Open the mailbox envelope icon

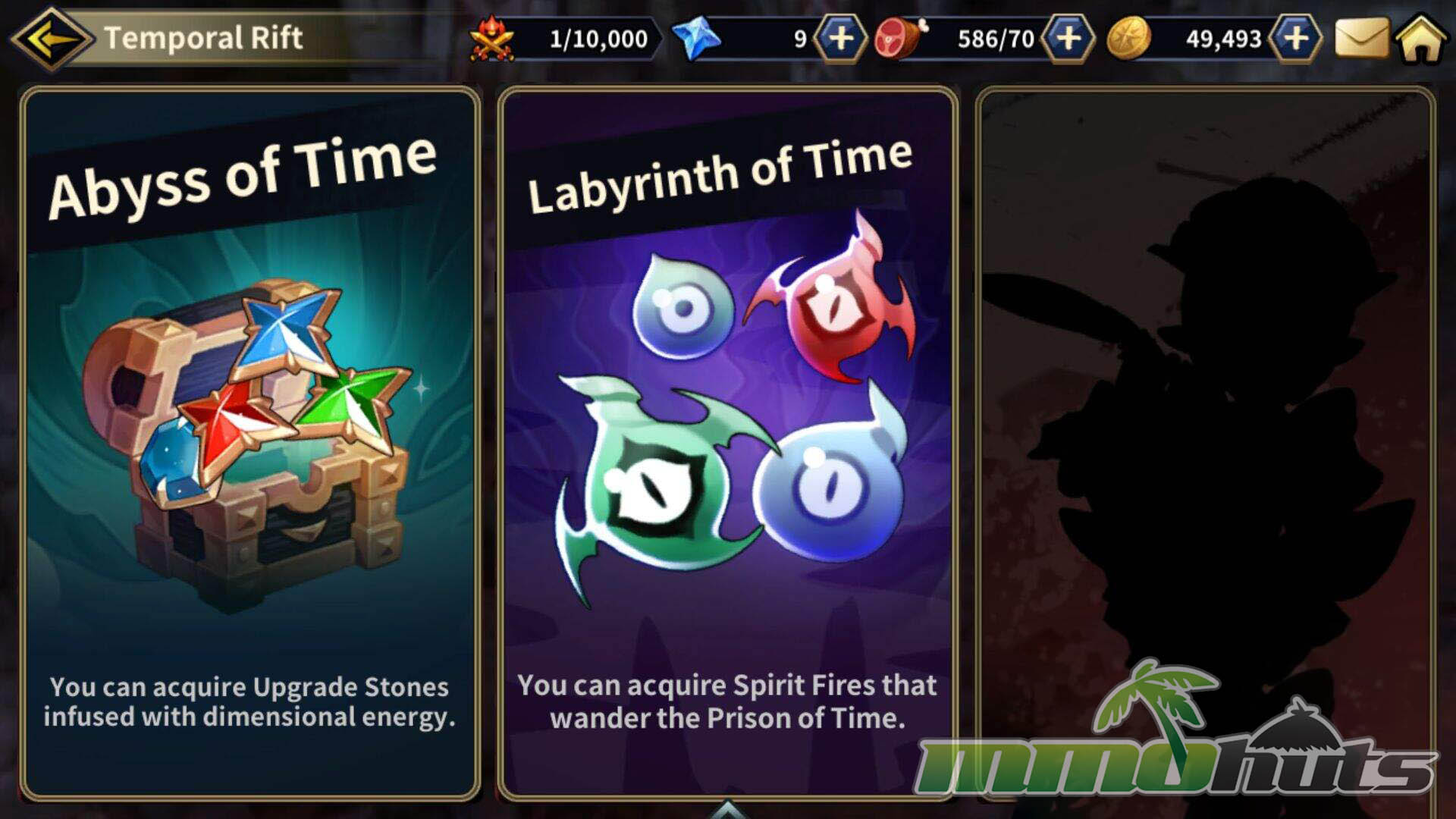[x=1360, y=38]
